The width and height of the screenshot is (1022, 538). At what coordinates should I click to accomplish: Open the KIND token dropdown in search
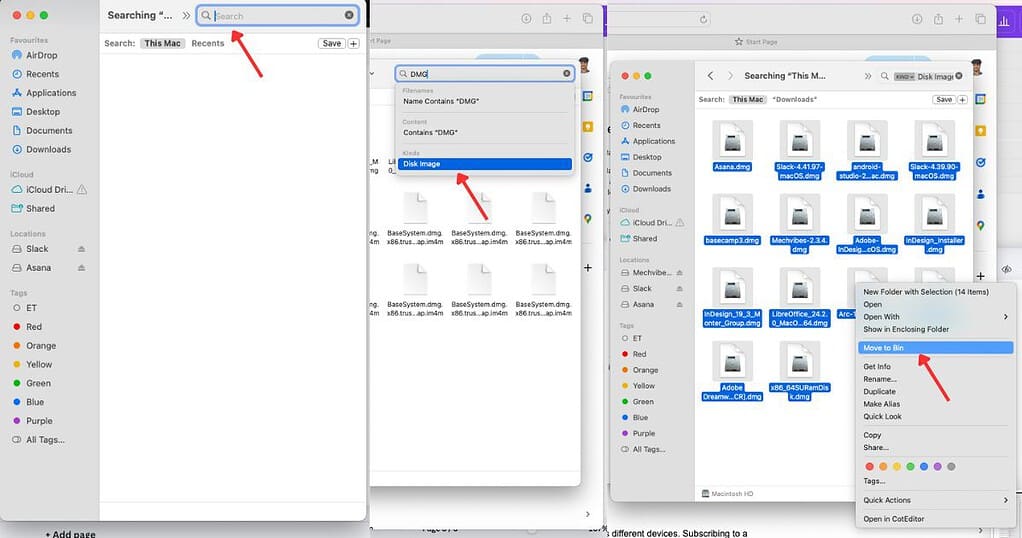coord(904,76)
